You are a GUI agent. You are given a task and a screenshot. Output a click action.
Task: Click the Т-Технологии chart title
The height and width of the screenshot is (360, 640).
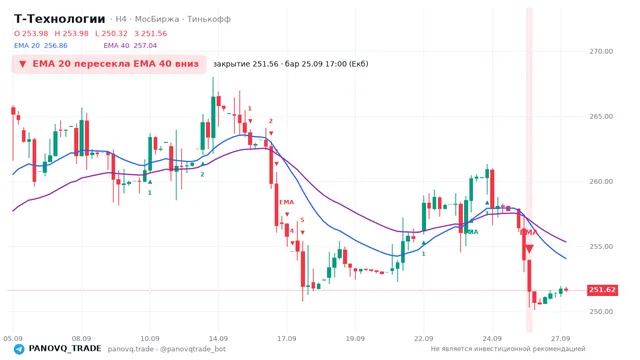click(60, 19)
